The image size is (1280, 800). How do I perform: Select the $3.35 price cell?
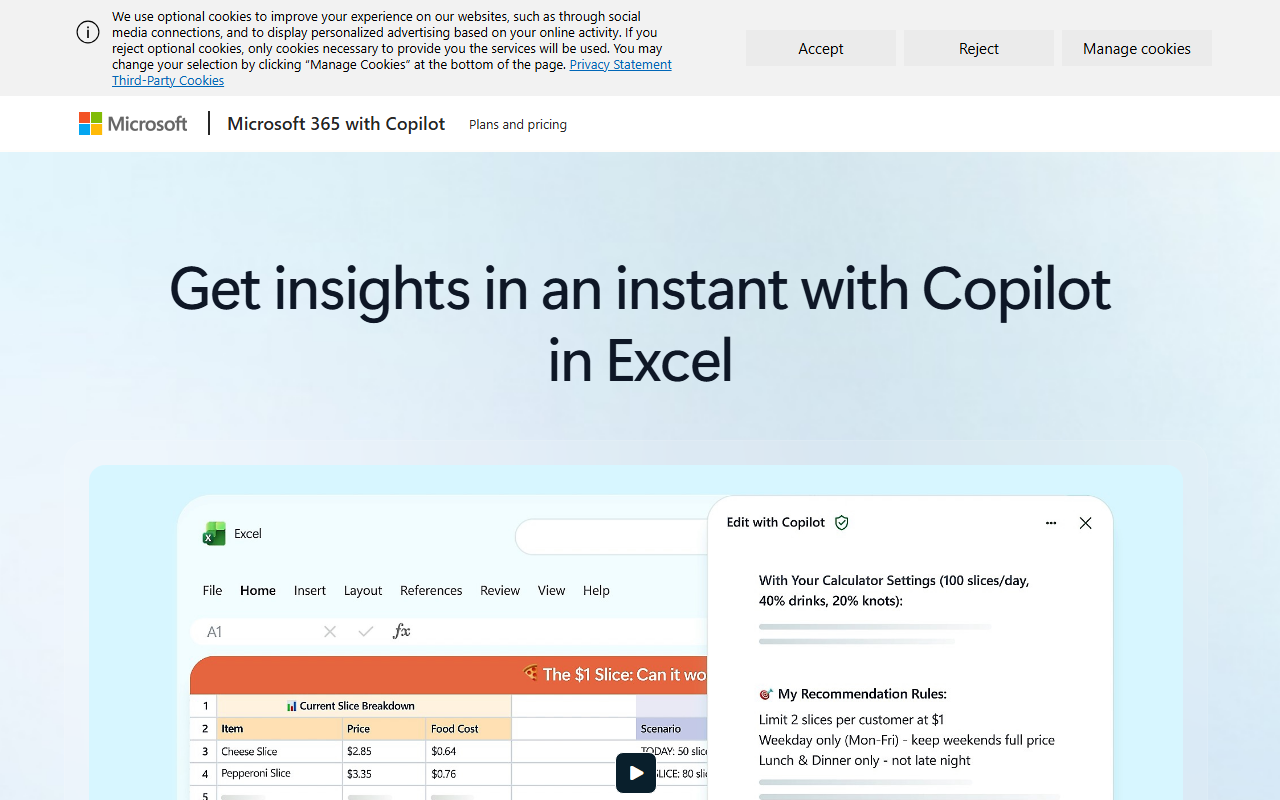384,773
